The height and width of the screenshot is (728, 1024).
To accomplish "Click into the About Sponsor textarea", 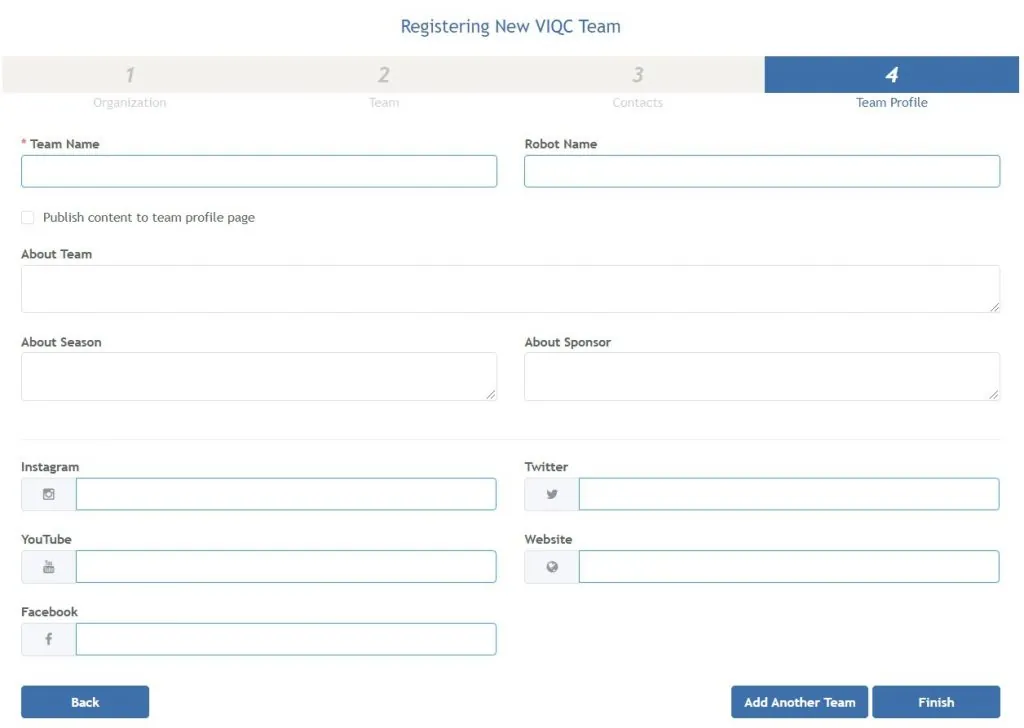I will point(762,377).
